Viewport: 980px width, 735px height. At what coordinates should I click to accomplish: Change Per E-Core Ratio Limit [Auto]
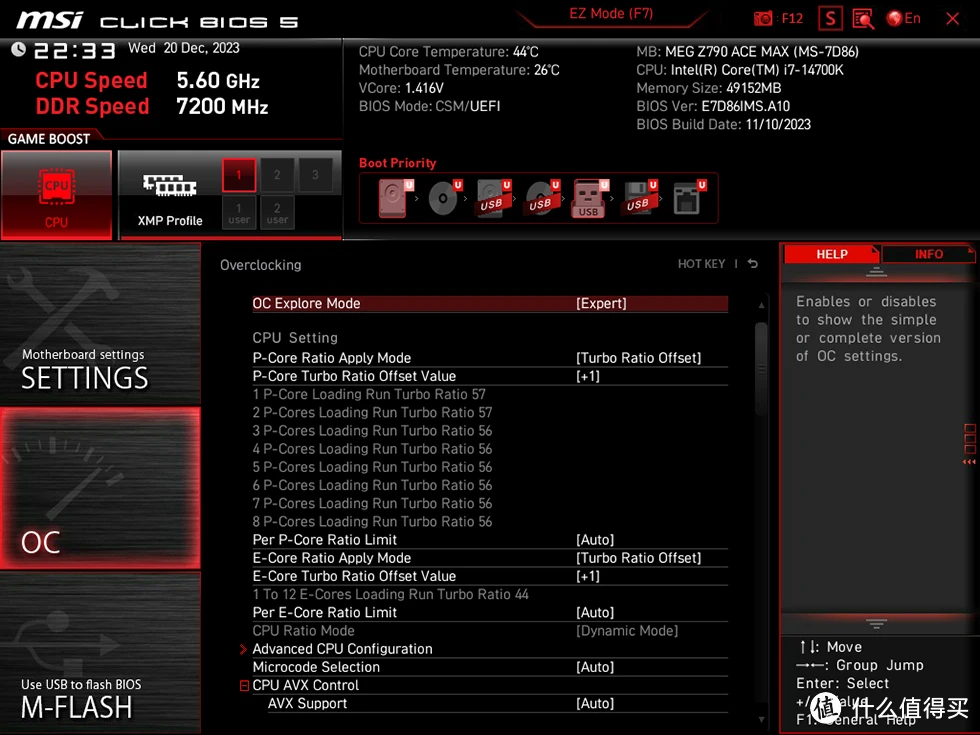click(490, 612)
